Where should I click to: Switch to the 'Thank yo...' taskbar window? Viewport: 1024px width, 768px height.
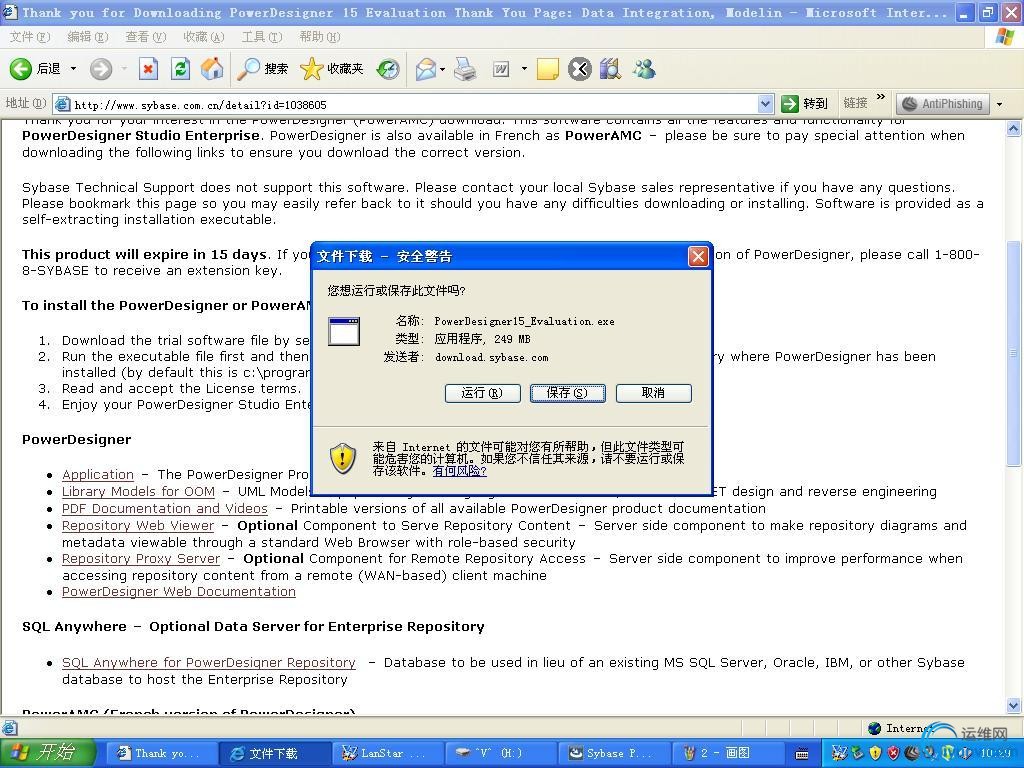point(161,754)
